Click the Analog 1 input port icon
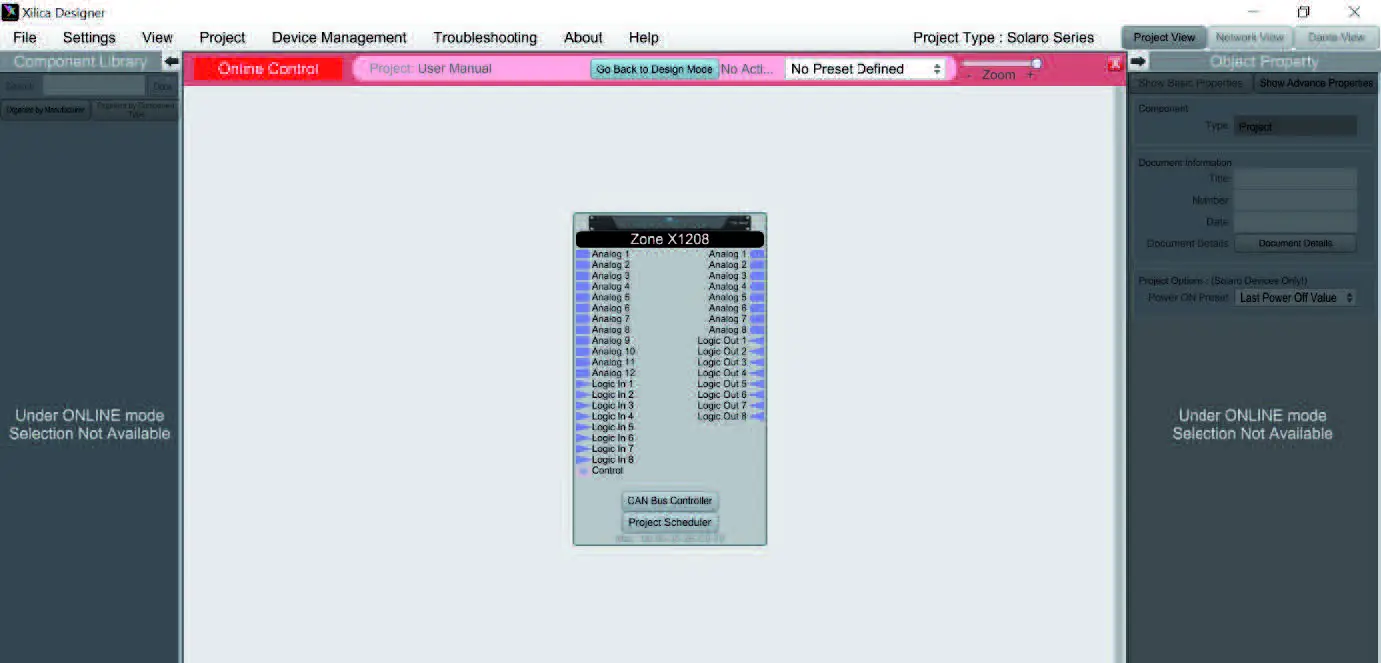Image resolution: width=1381 pixels, height=663 pixels. (x=582, y=254)
